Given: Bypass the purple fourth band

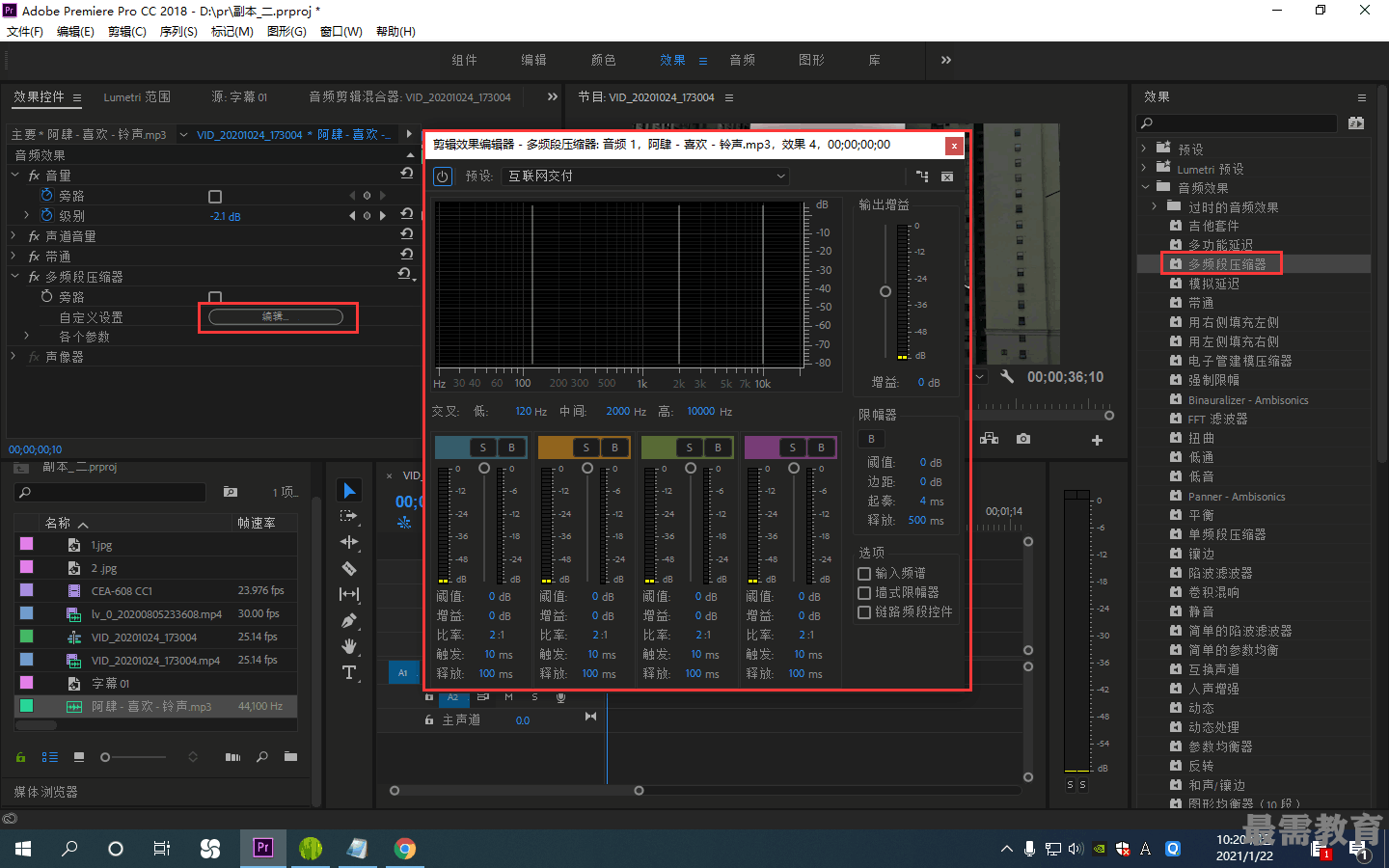Looking at the screenshot, I should 821,448.
